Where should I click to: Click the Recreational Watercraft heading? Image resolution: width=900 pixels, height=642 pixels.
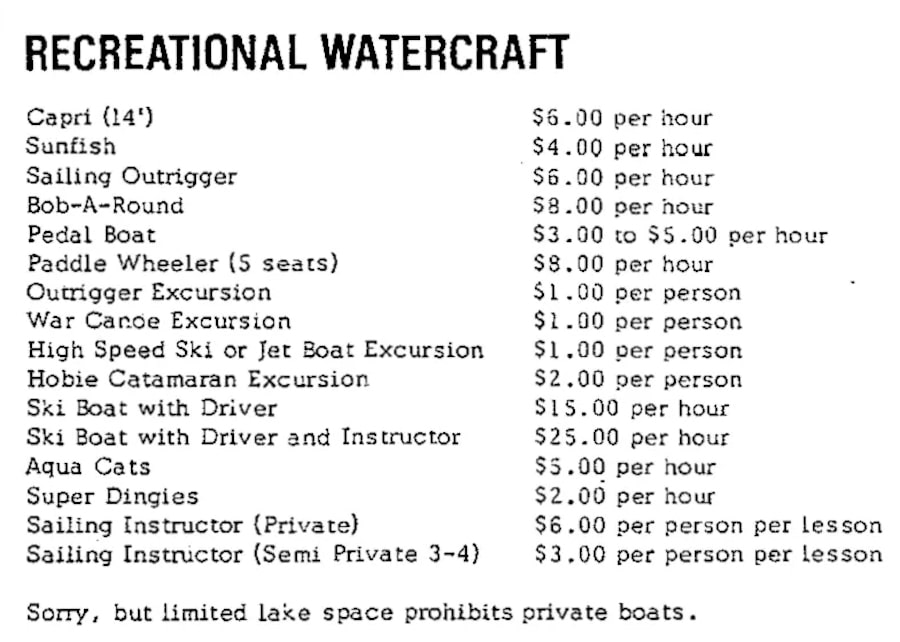(x=297, y=53)
